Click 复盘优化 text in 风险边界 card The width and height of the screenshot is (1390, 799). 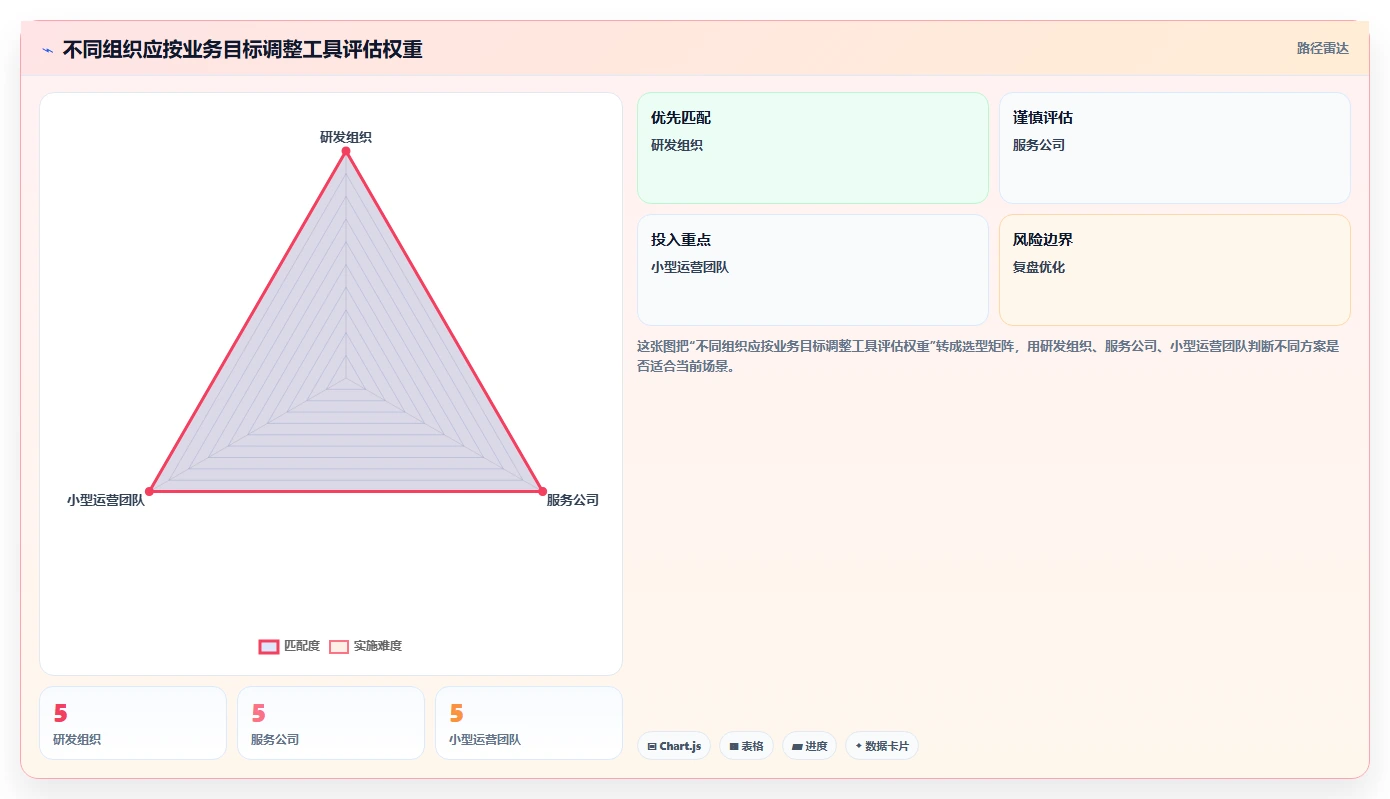[1039, 267]
